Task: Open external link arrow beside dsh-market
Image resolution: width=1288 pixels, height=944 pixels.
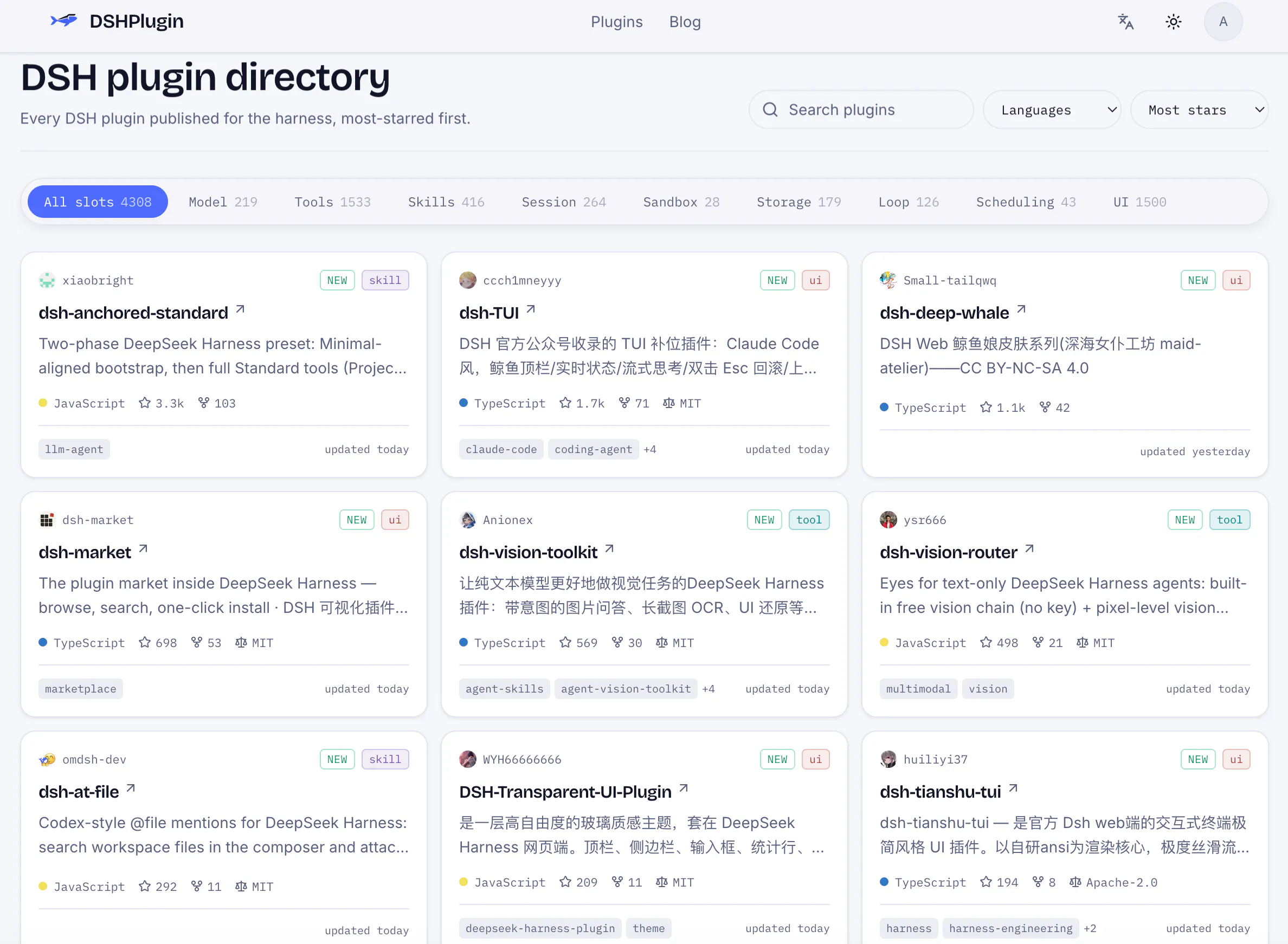Action: pos(143,549)
